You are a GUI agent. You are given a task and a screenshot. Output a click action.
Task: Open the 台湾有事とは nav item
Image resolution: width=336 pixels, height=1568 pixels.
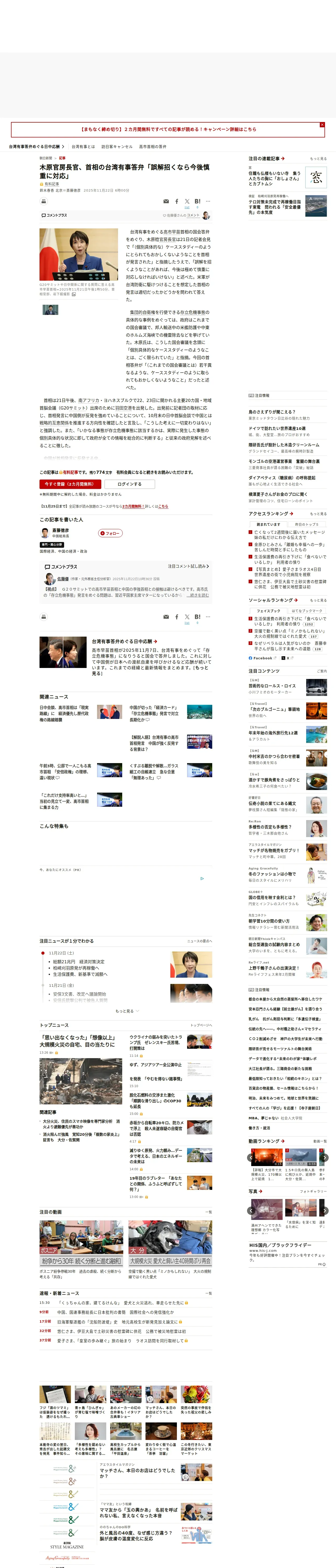(x=83, y=146)
